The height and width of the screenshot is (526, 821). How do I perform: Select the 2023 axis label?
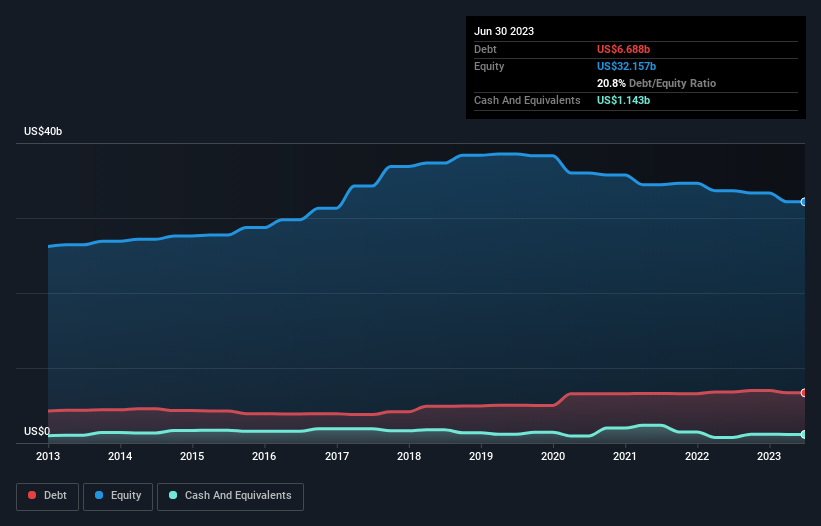769,456
